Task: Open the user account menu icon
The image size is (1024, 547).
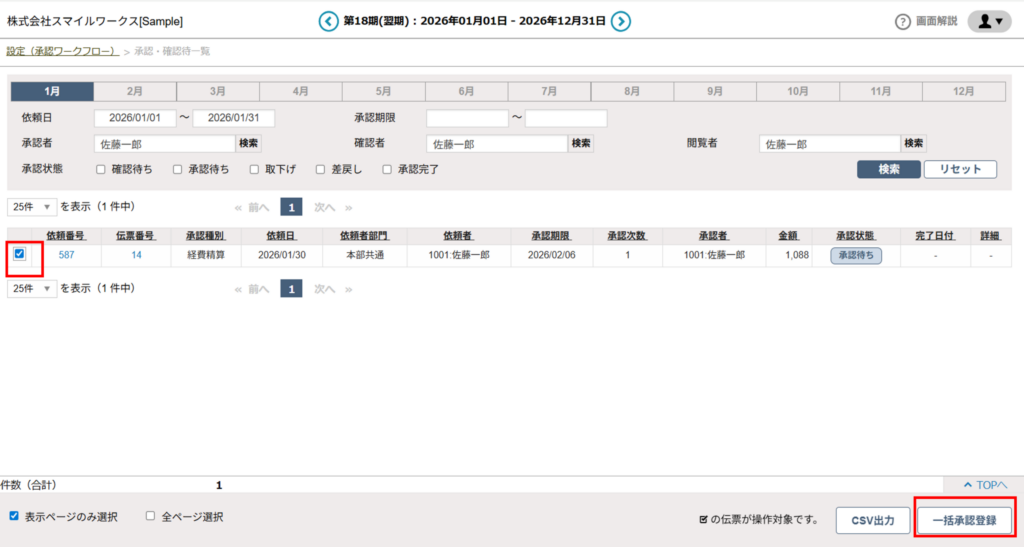Action: [990, 22]
